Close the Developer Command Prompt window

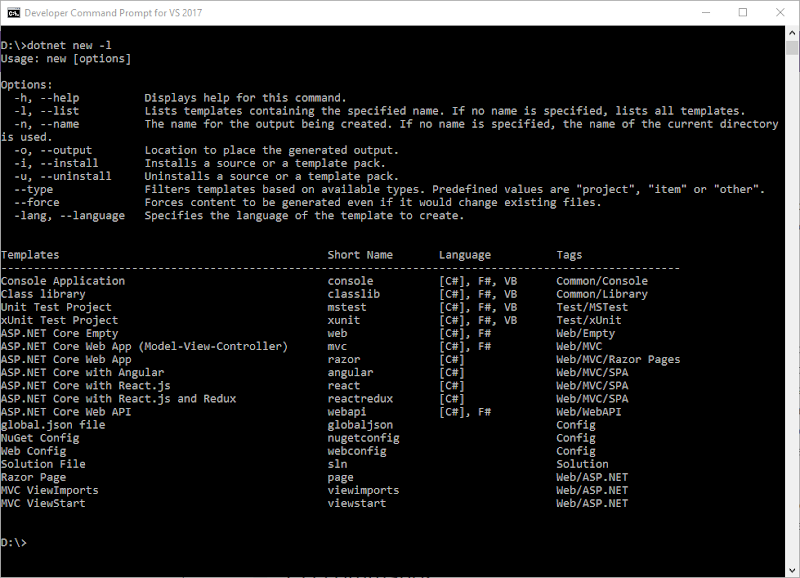tap(780, 13)
